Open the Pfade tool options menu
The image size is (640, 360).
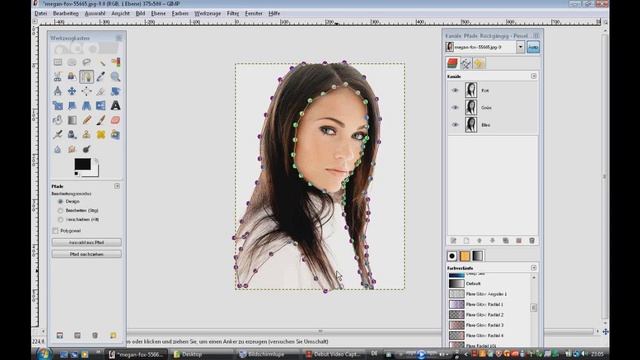click(x=117, y=186)
